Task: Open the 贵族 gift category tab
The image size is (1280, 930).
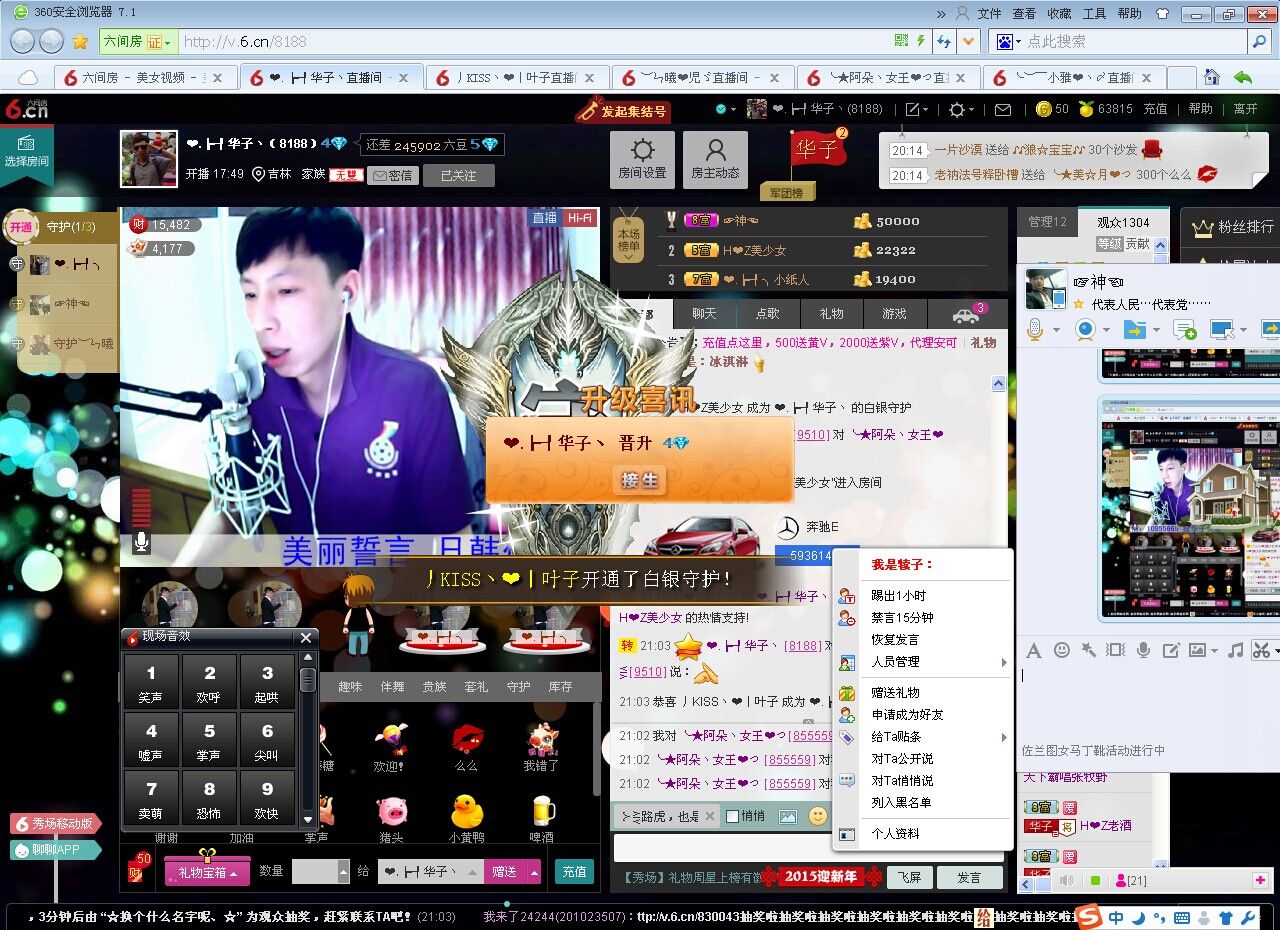Action: tap(434, 687)
